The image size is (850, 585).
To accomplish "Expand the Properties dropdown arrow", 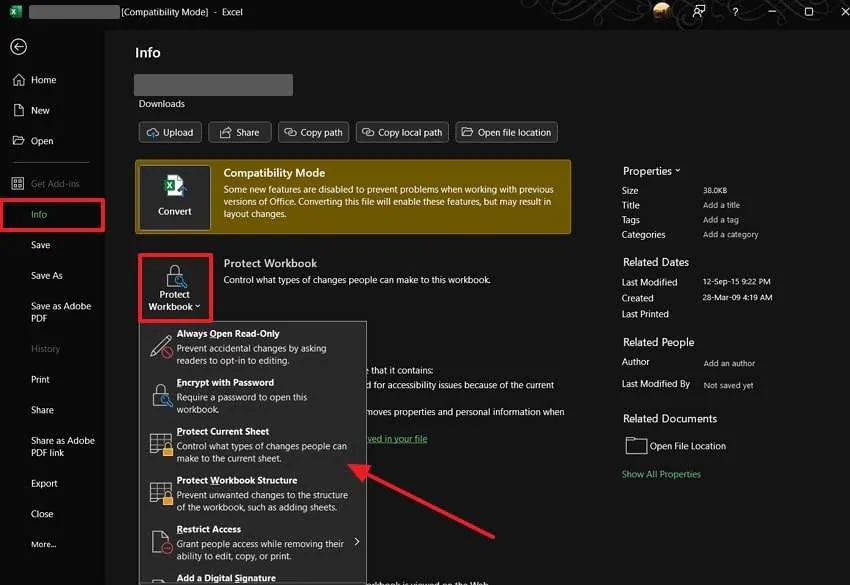I will click(677, 171).
